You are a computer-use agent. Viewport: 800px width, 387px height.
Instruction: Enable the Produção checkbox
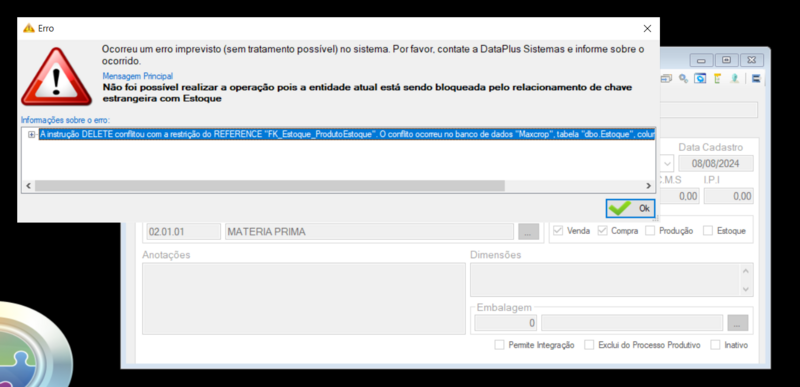coord(650,230)
